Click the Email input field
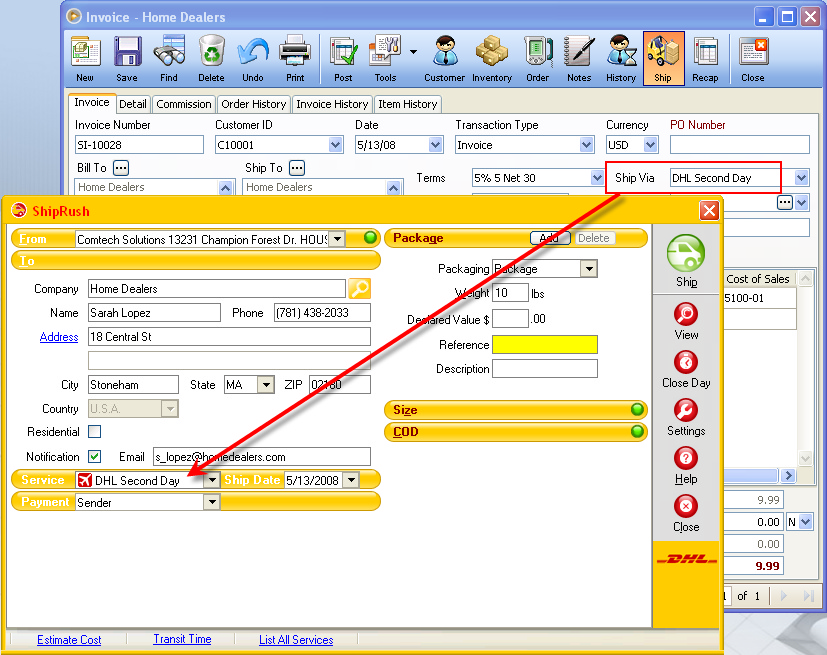 point(262,457)
